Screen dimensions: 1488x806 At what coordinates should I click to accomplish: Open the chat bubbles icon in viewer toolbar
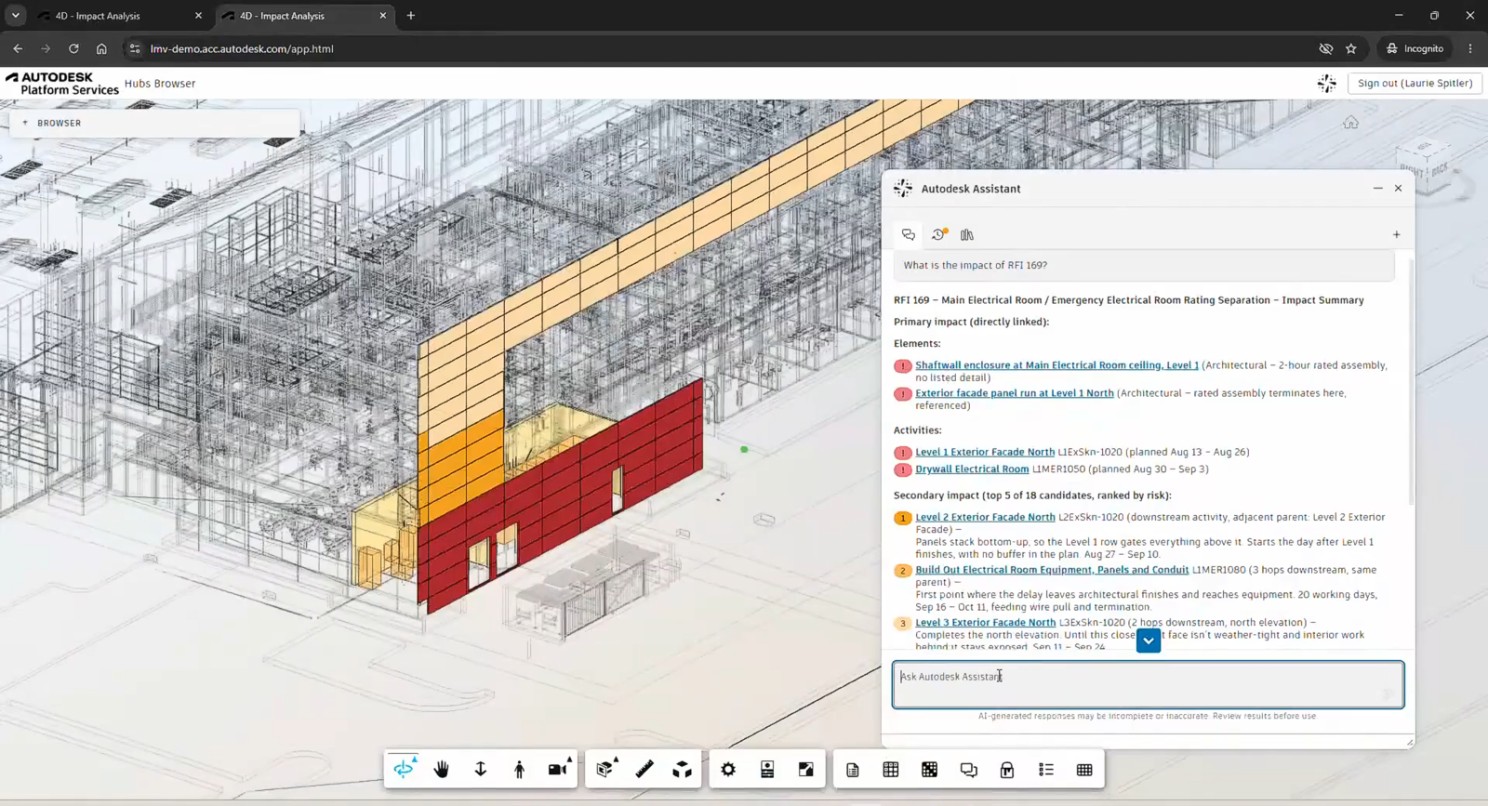tap(968, 769)
